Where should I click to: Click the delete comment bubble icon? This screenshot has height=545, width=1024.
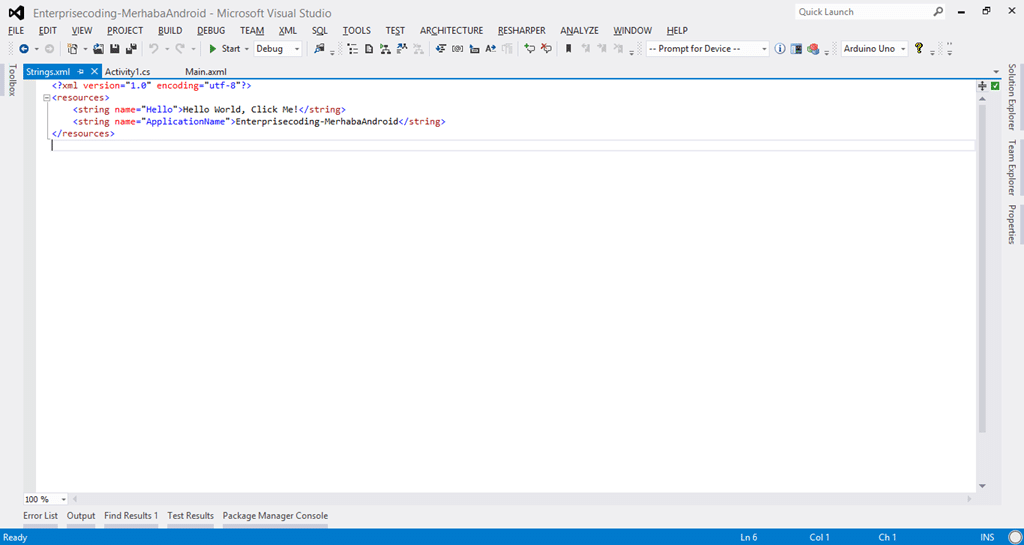546,48
